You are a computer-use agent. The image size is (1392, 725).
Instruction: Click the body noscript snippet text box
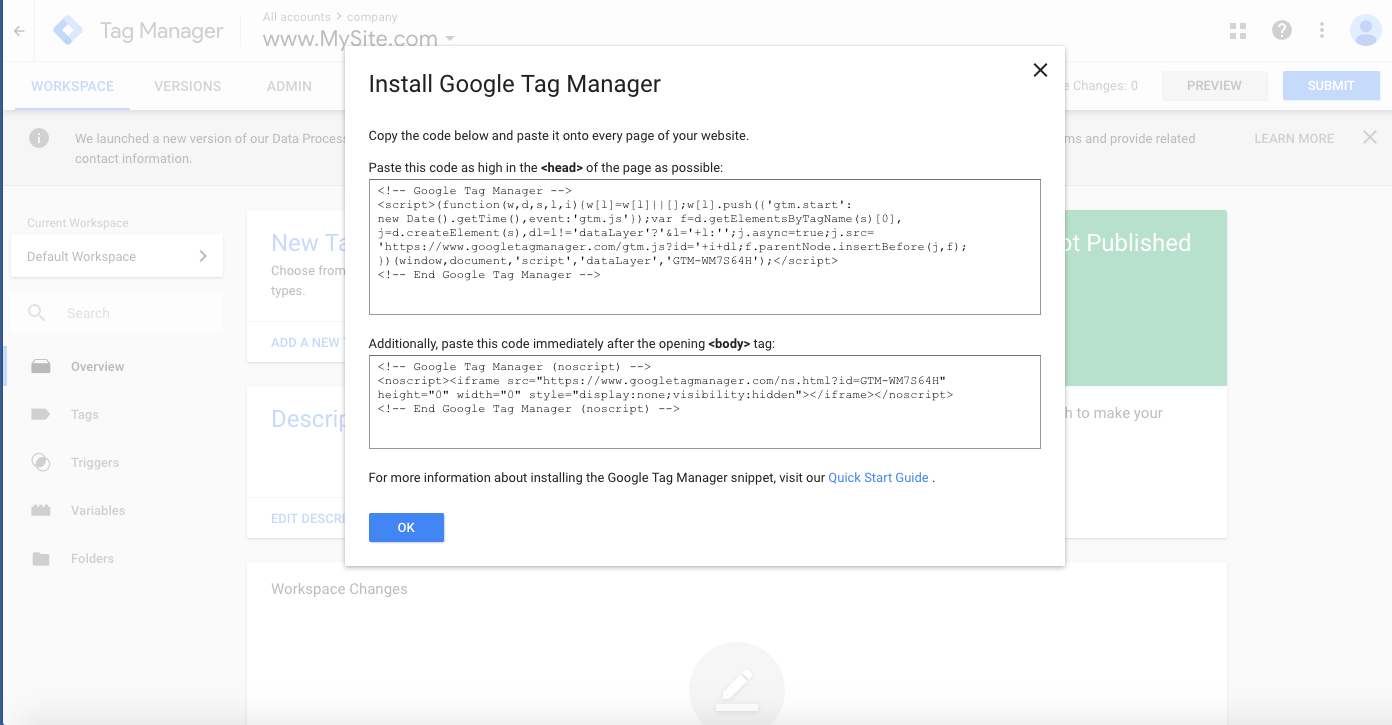coord(705,402)
